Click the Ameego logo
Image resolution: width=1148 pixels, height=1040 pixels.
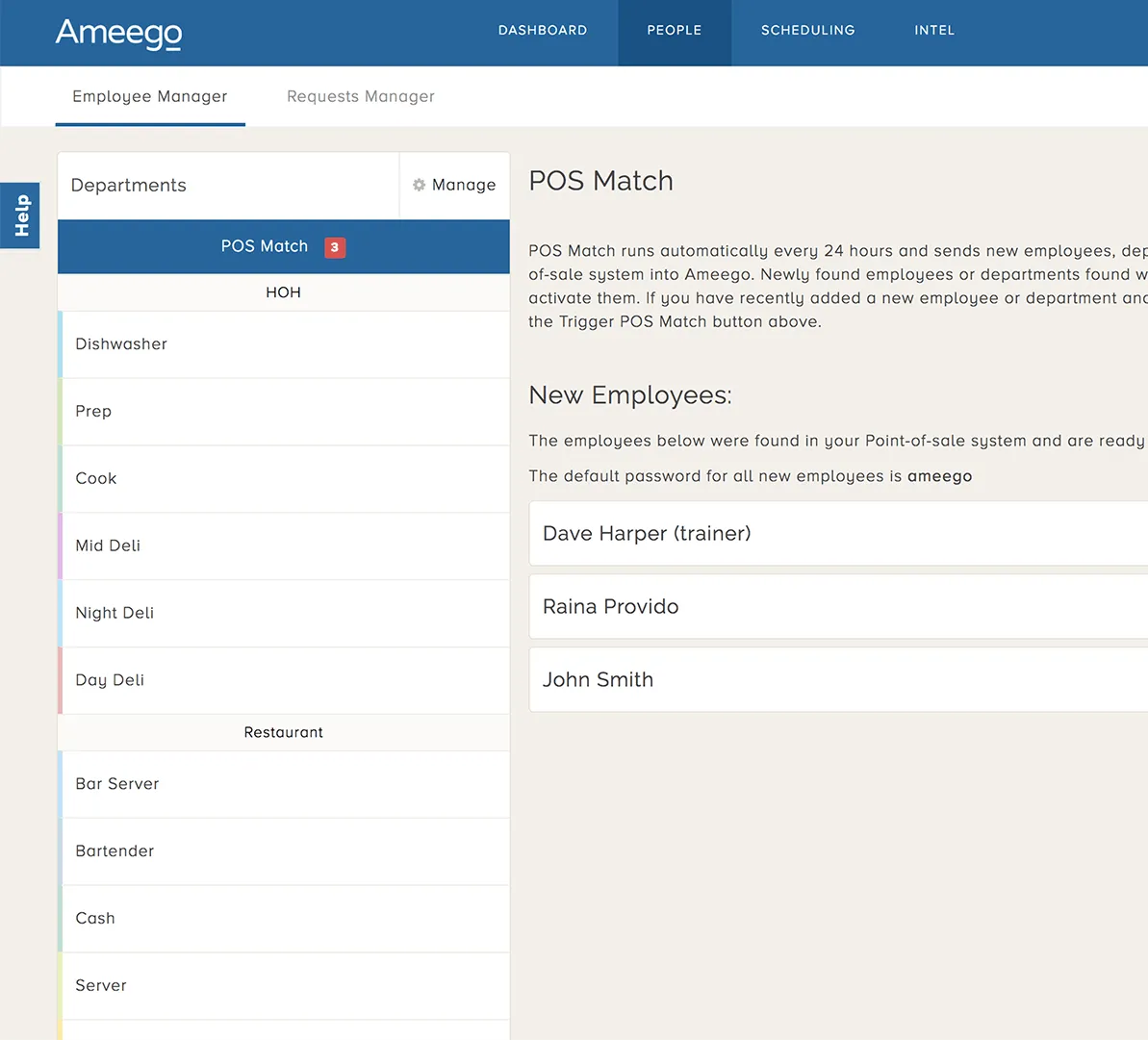pyautogui.click(x=118, y=32)
